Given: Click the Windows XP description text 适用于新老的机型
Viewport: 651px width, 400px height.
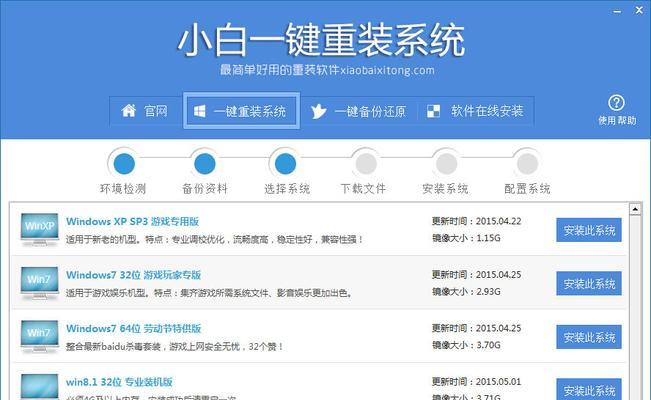Looking at the screenshot, I should tap(214, 240).
